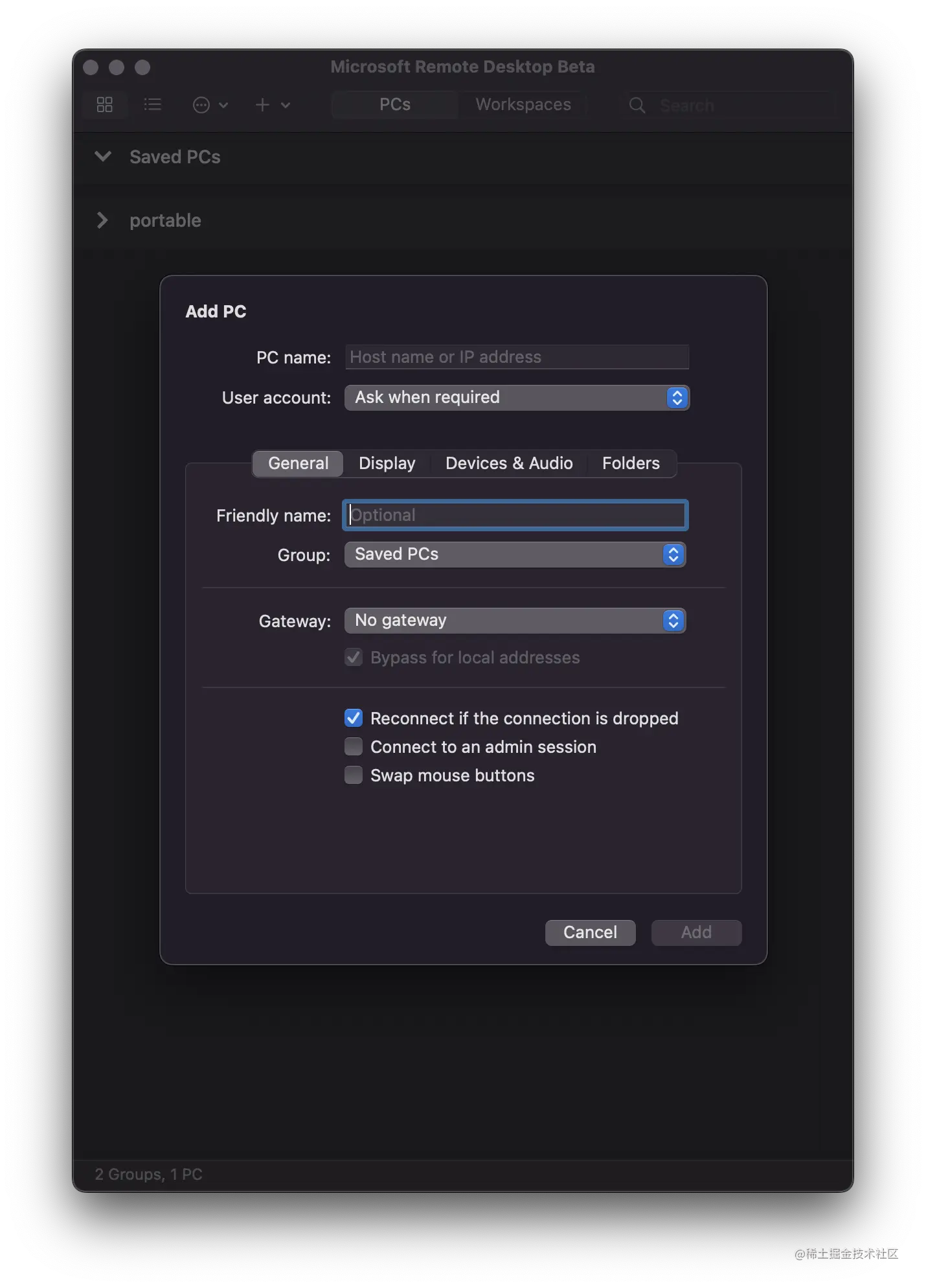926x1288 pixels.
Task: Click the Add button
Action: click(696, 933)
